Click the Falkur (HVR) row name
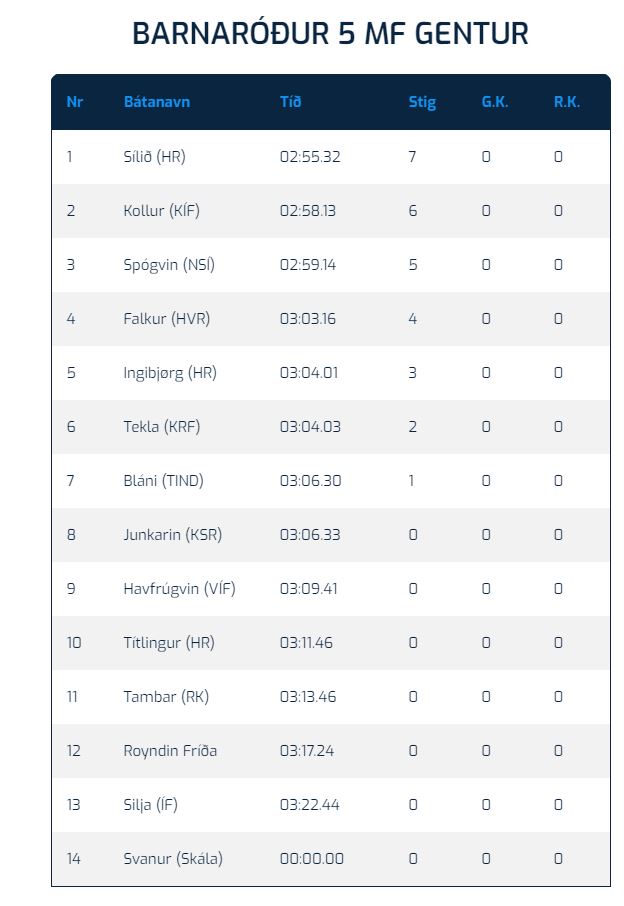Image resolution: width=624 pixels, height=906 pixels. [166, 319]
